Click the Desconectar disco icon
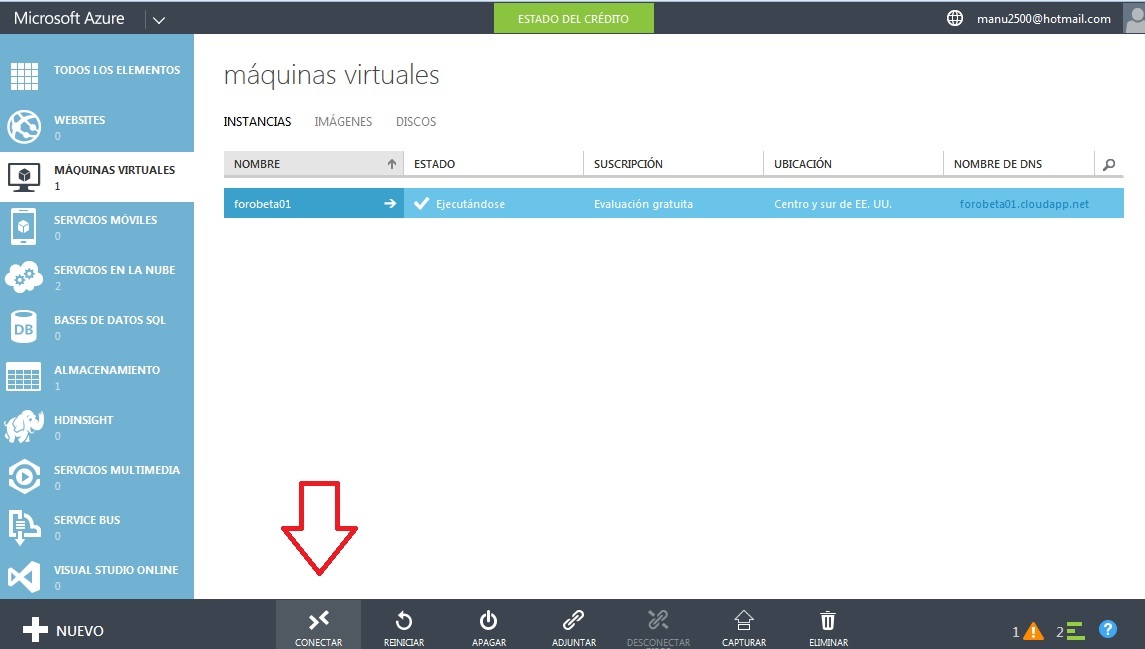The image size is (1145, 649). (658, 621)
